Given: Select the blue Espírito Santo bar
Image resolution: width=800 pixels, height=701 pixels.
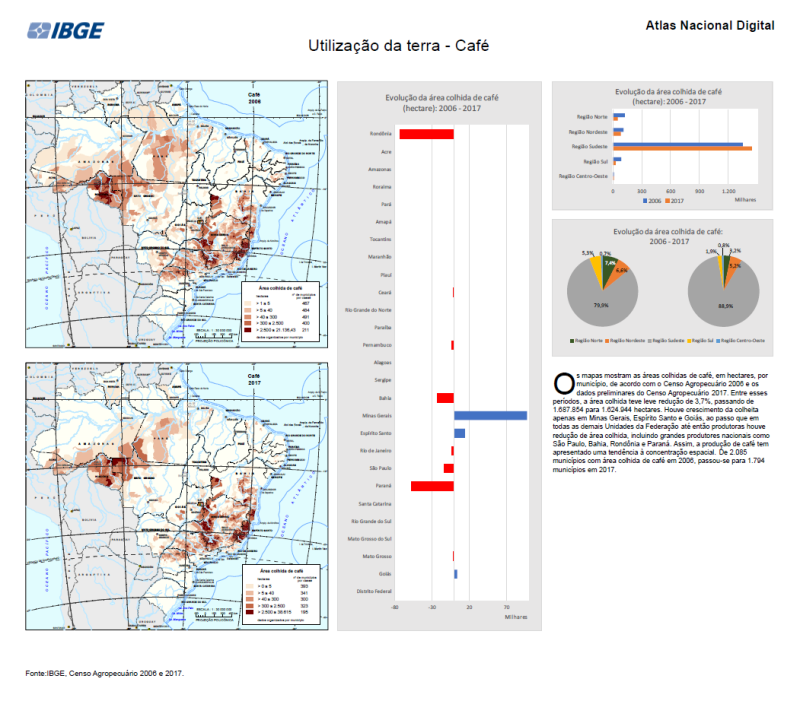Looking at the screenshot, I should [459, 433].
